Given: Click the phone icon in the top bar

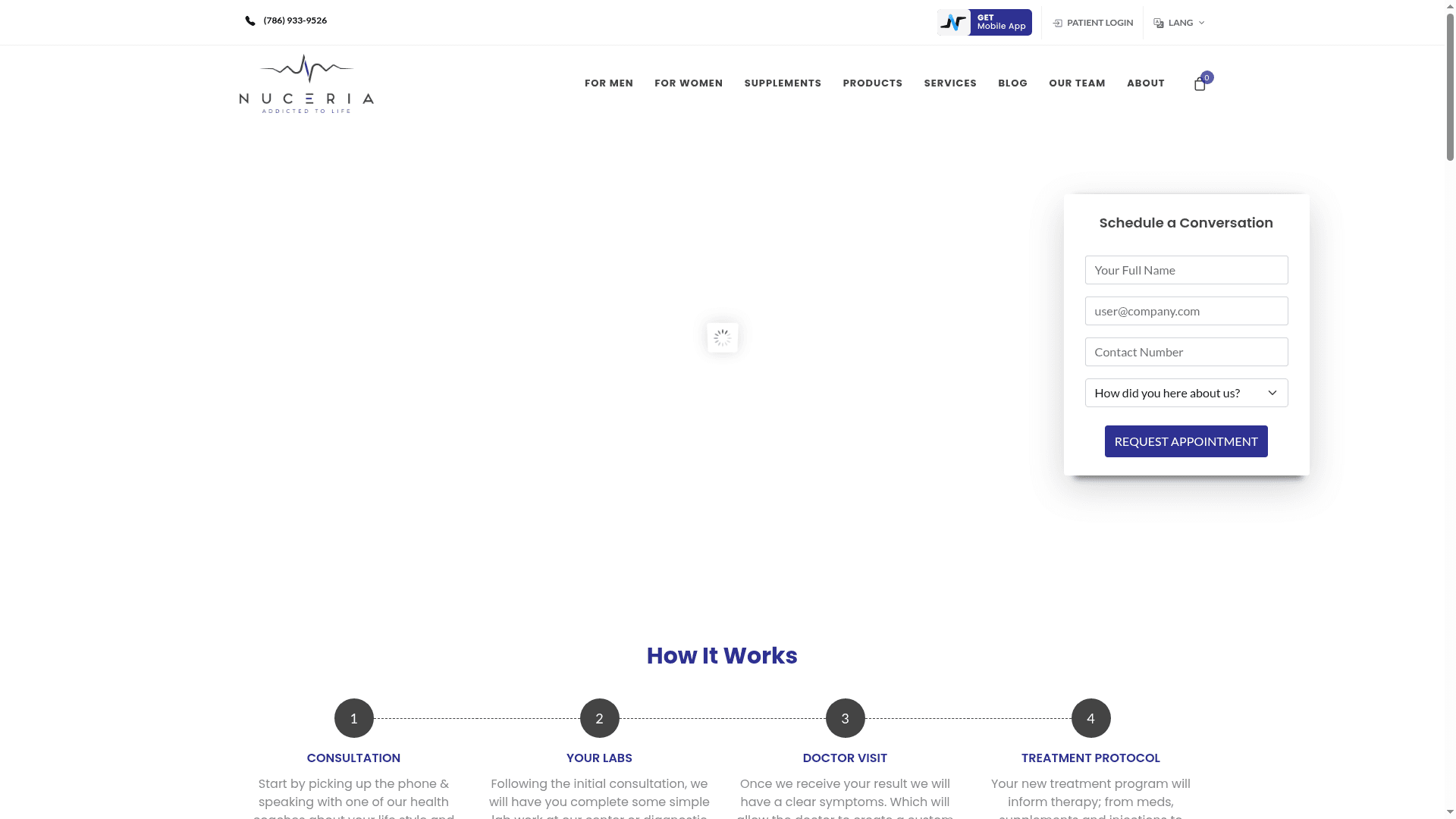Looking at the screenshot, I should [249, 20].
